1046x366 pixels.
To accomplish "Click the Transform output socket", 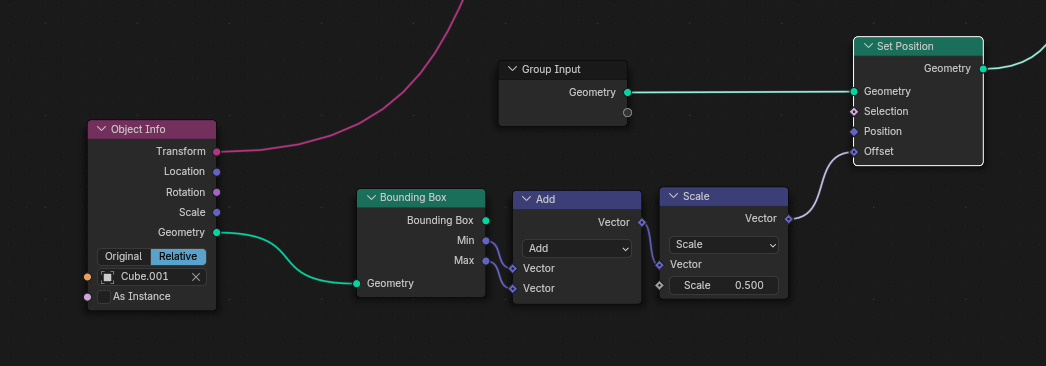I will (x=217, y=152).
